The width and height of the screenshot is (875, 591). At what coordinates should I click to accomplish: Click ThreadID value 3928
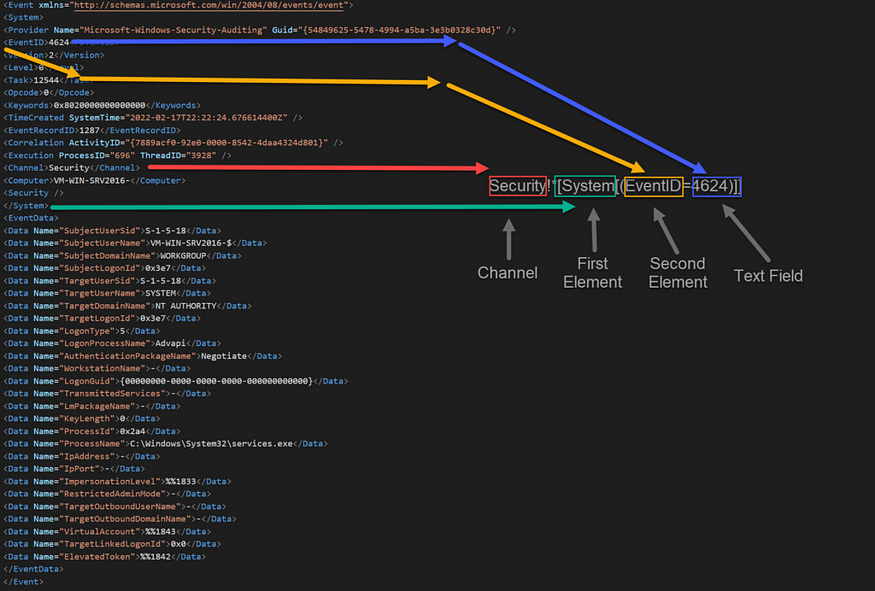[x=201, y=156]
